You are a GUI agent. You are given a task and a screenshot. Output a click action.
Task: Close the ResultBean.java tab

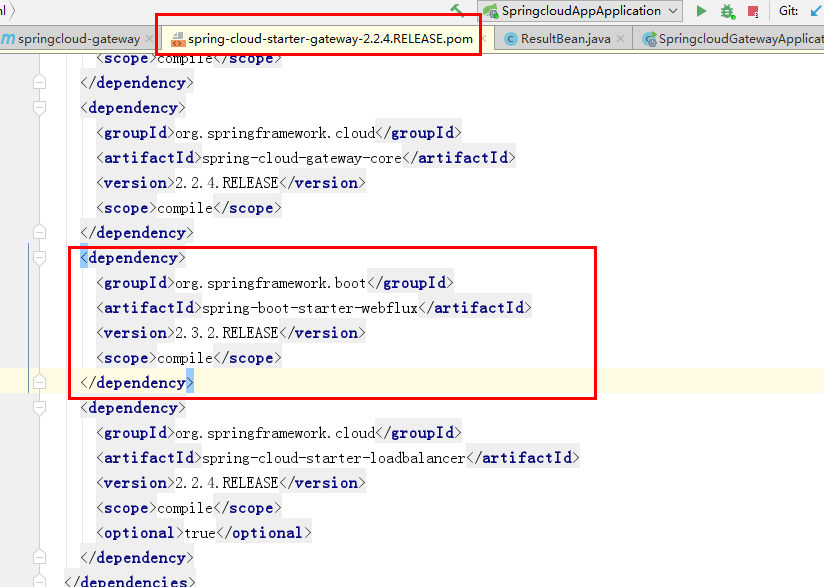click(621, 39)
